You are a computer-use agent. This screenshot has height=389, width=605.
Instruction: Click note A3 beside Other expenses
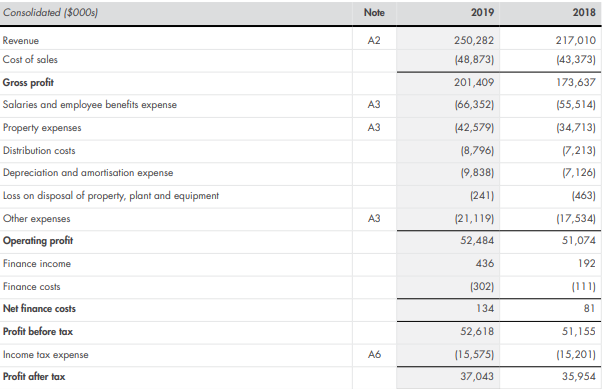point(374,218)
